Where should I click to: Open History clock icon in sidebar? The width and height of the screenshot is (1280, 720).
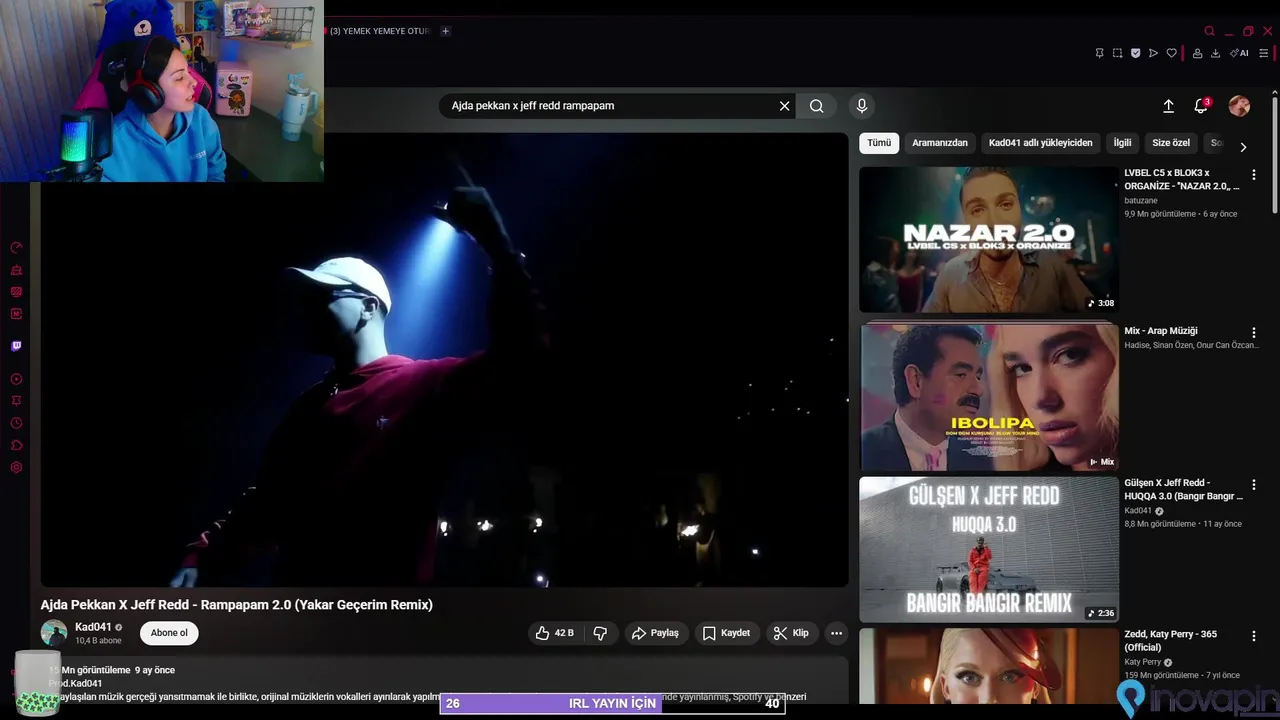tap(16, 423)
